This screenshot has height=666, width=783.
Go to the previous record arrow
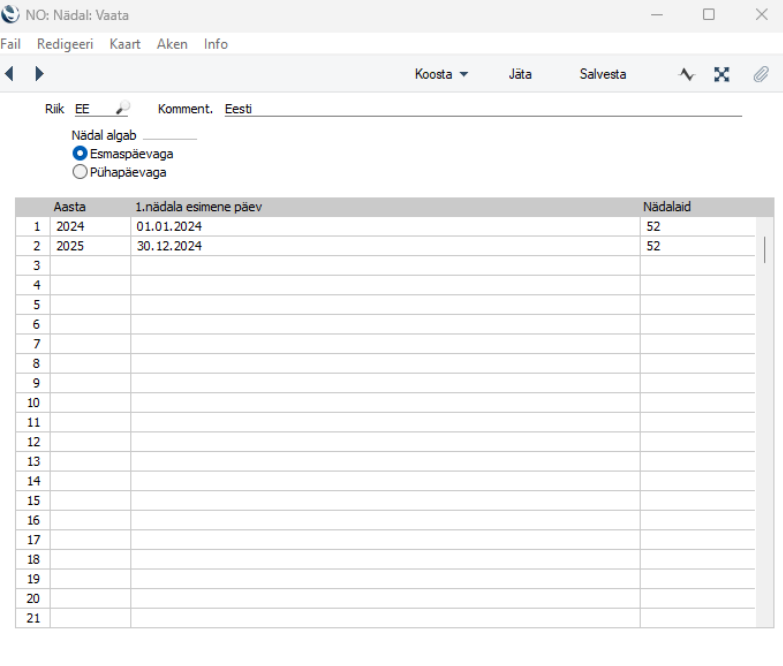click(x=9, y=74)
